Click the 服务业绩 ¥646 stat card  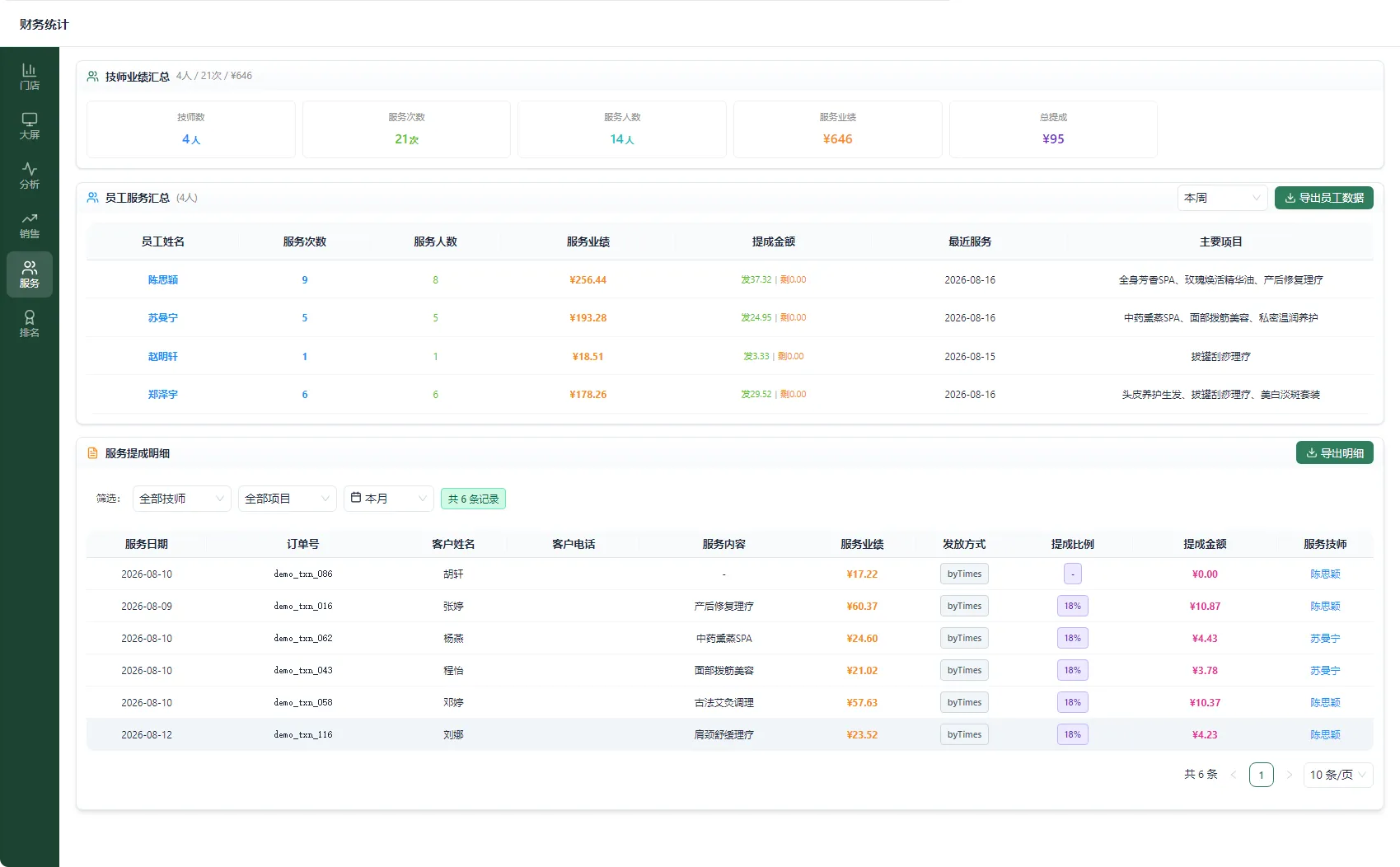(x=838, y=129)
